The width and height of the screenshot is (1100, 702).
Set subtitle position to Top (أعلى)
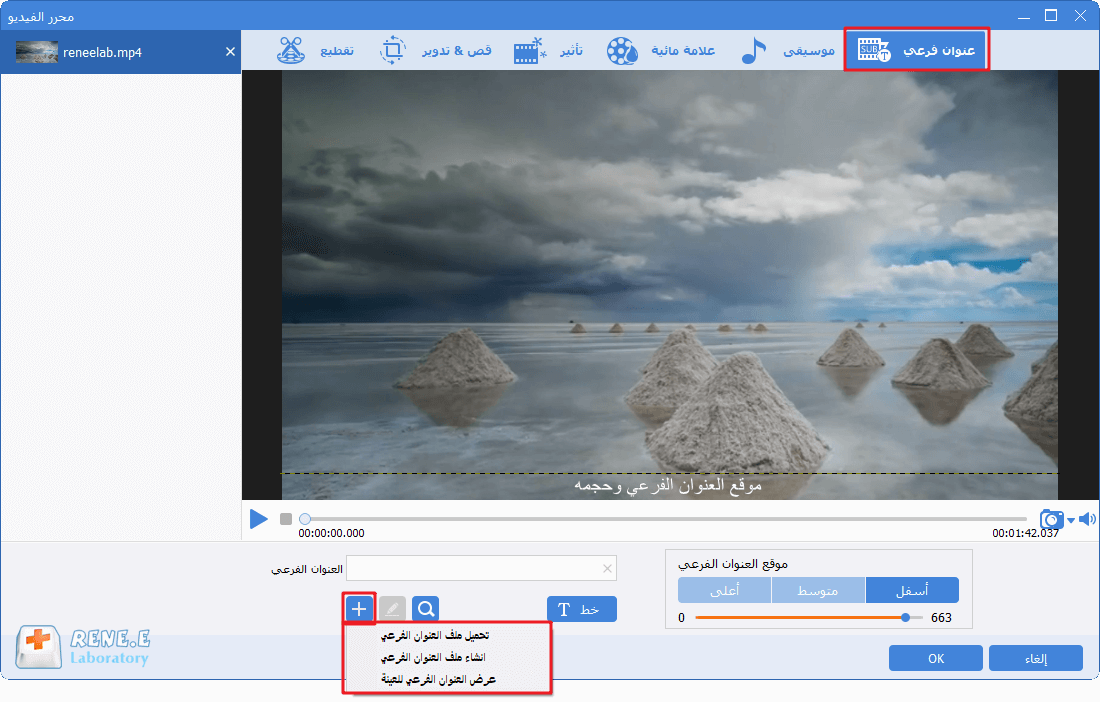coord(725,590)
